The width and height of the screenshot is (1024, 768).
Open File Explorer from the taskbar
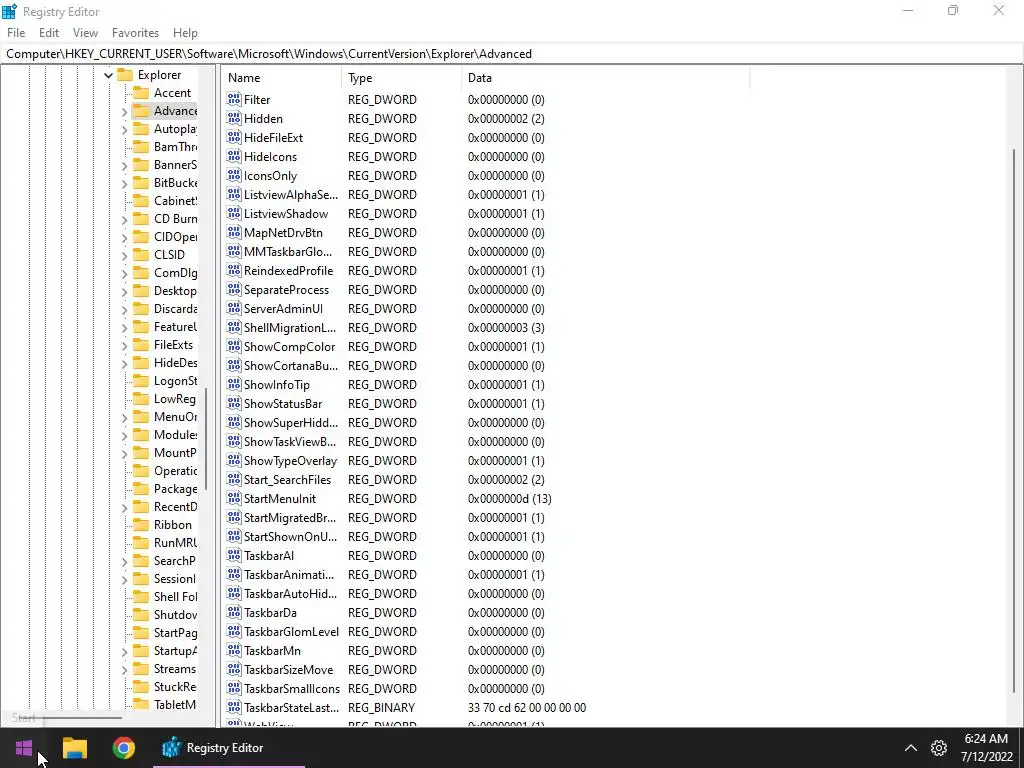coord(74,748)
